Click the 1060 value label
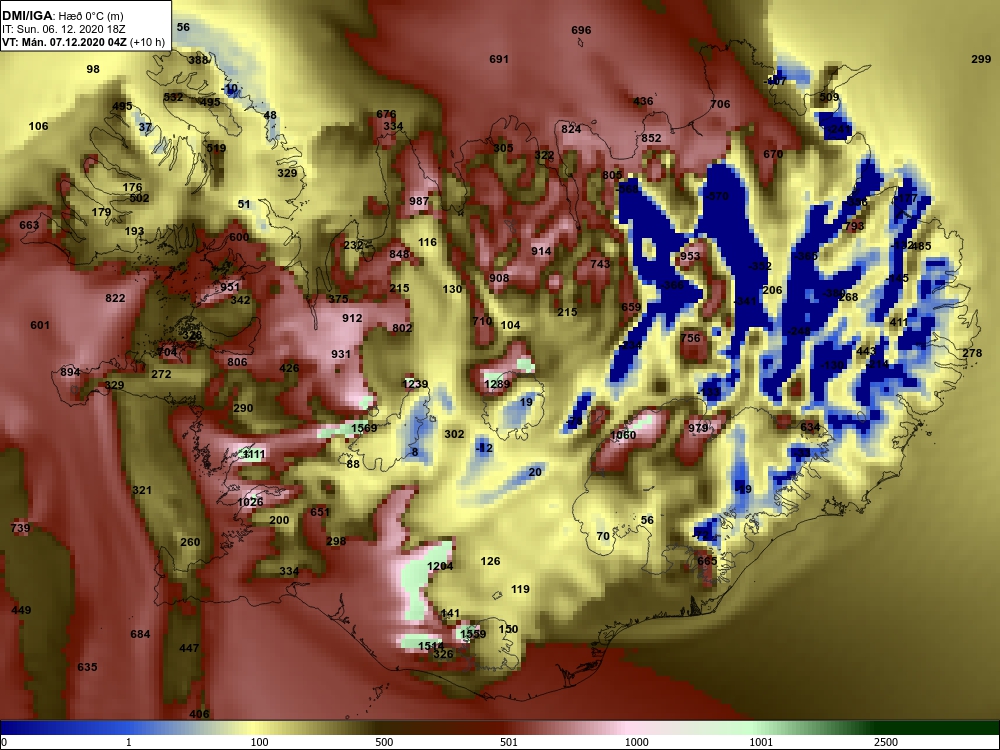This screenshot has width=1000, height=750. [623, 435]
